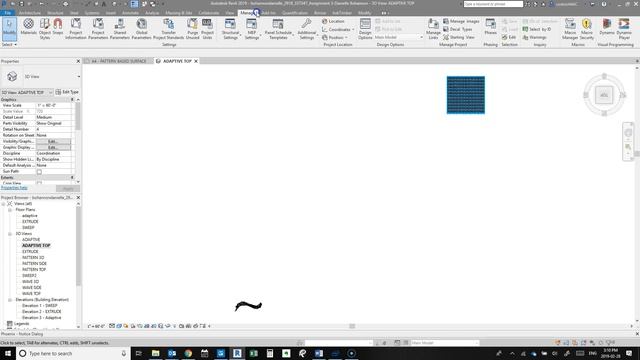Open the Warnings list
This screenshot has width=640, height=360.
tap(534, 37)
